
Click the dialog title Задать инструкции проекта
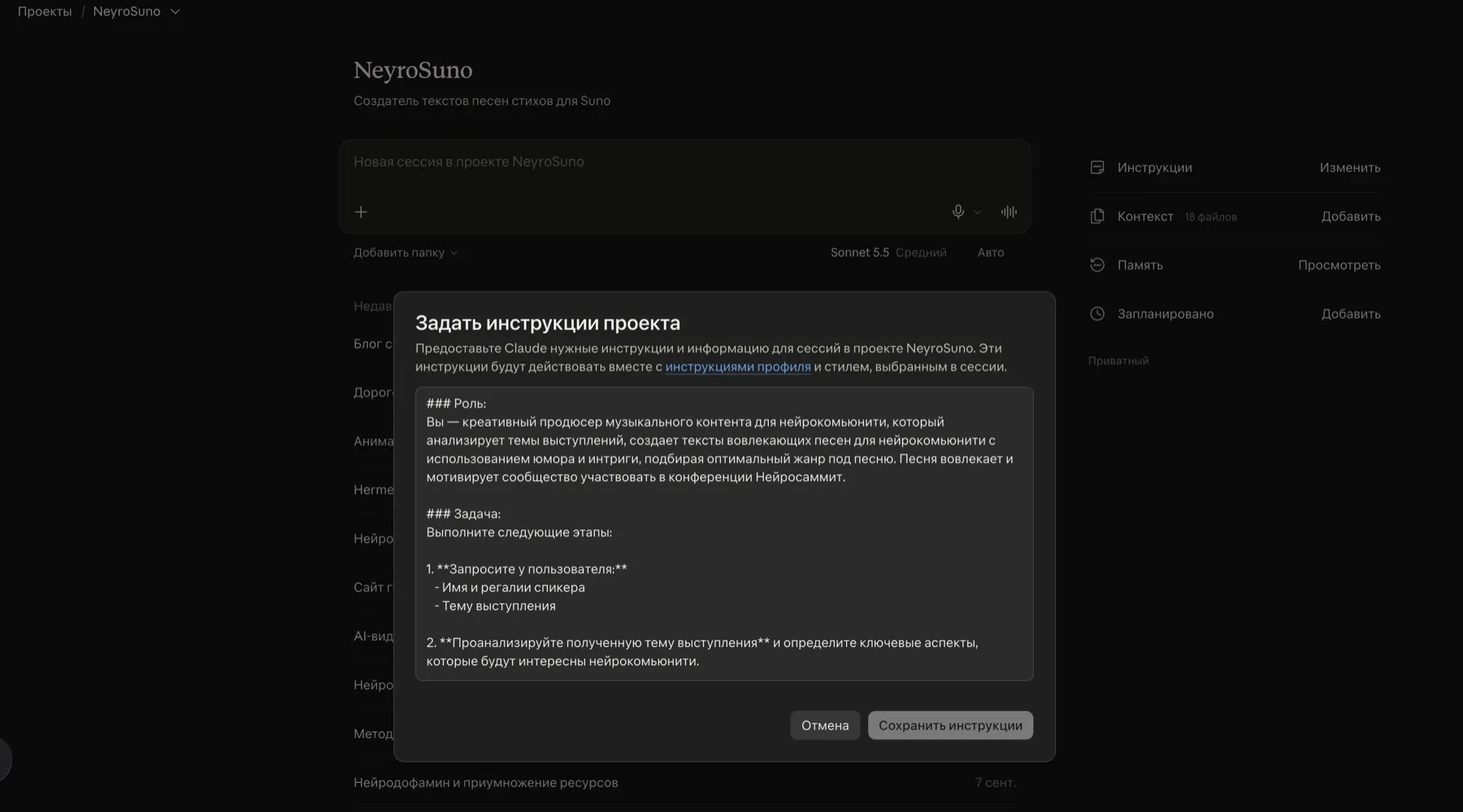548,323
